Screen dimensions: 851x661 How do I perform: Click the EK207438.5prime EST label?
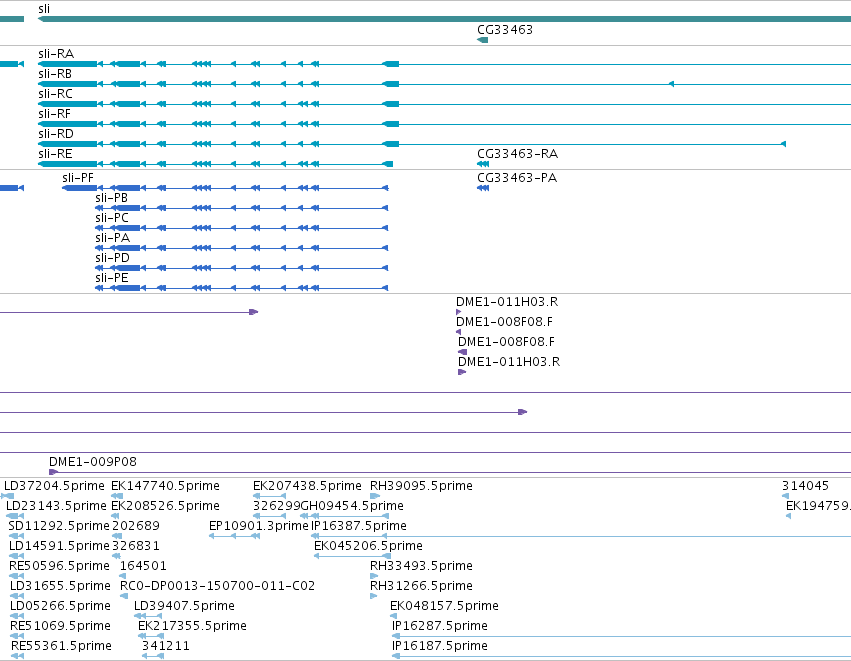(307, 486)
